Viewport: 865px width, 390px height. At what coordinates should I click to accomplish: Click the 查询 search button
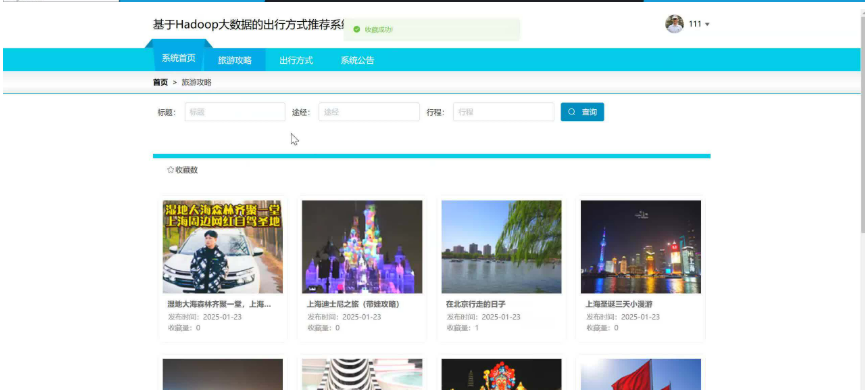tap(582, 112)
